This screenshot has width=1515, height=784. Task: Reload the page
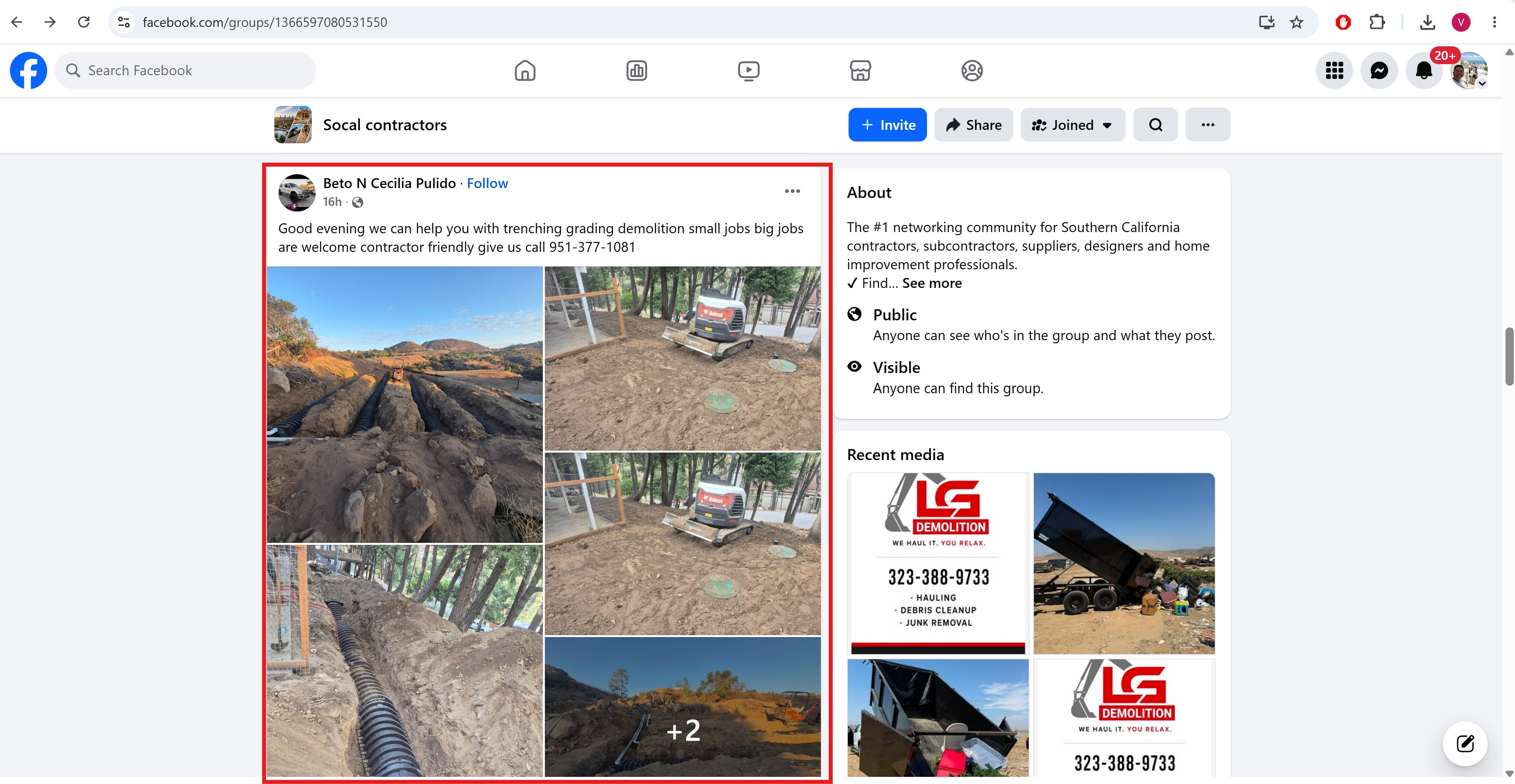coord(84,22)
